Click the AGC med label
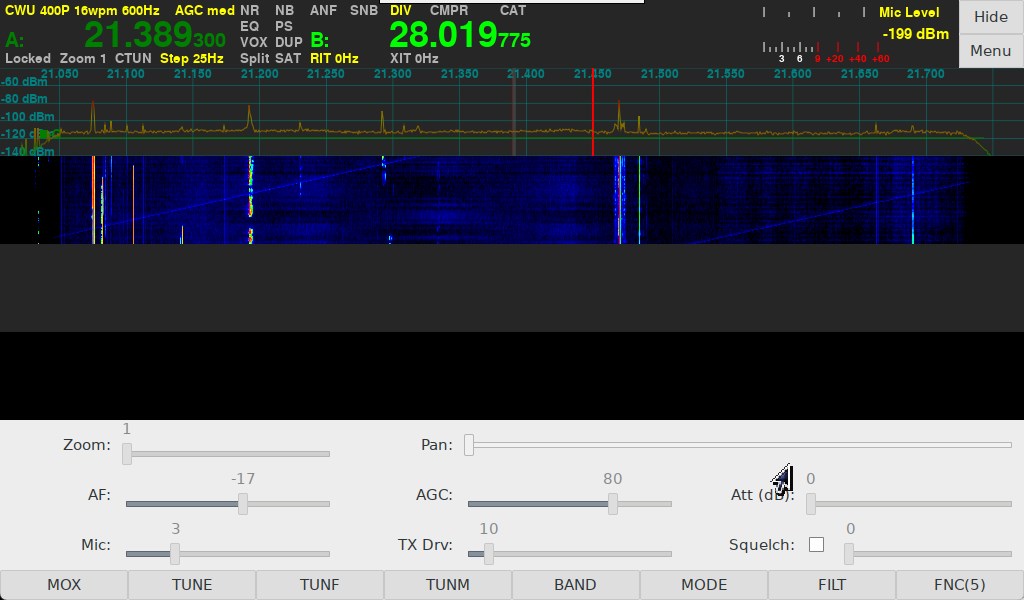Viewport: 1024px width, 600px height. coord(204,10)
